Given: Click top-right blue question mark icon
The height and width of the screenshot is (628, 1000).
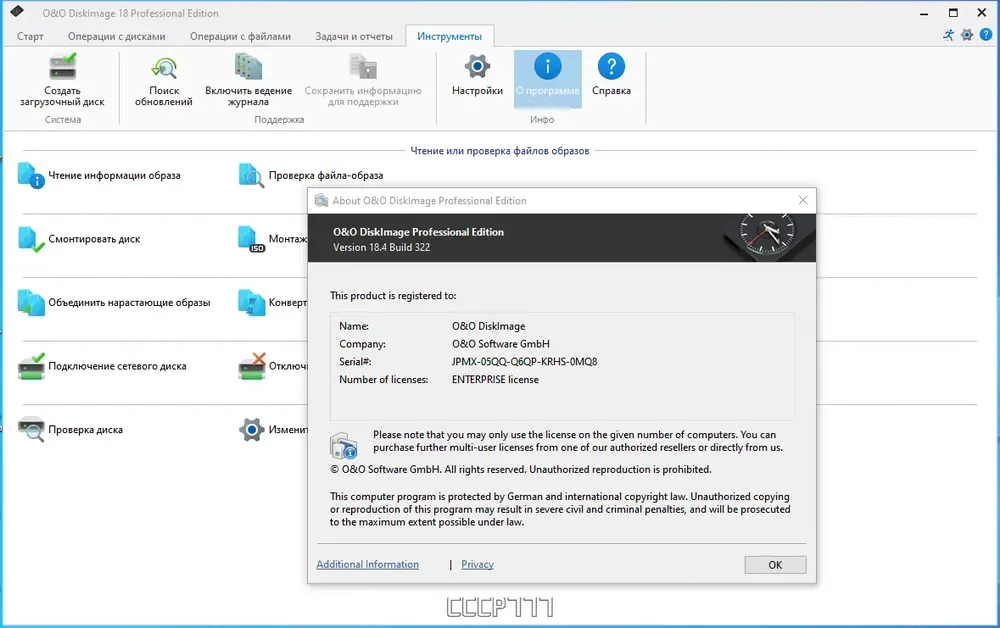Looking at the screenshot, I should tap(986, 35).
